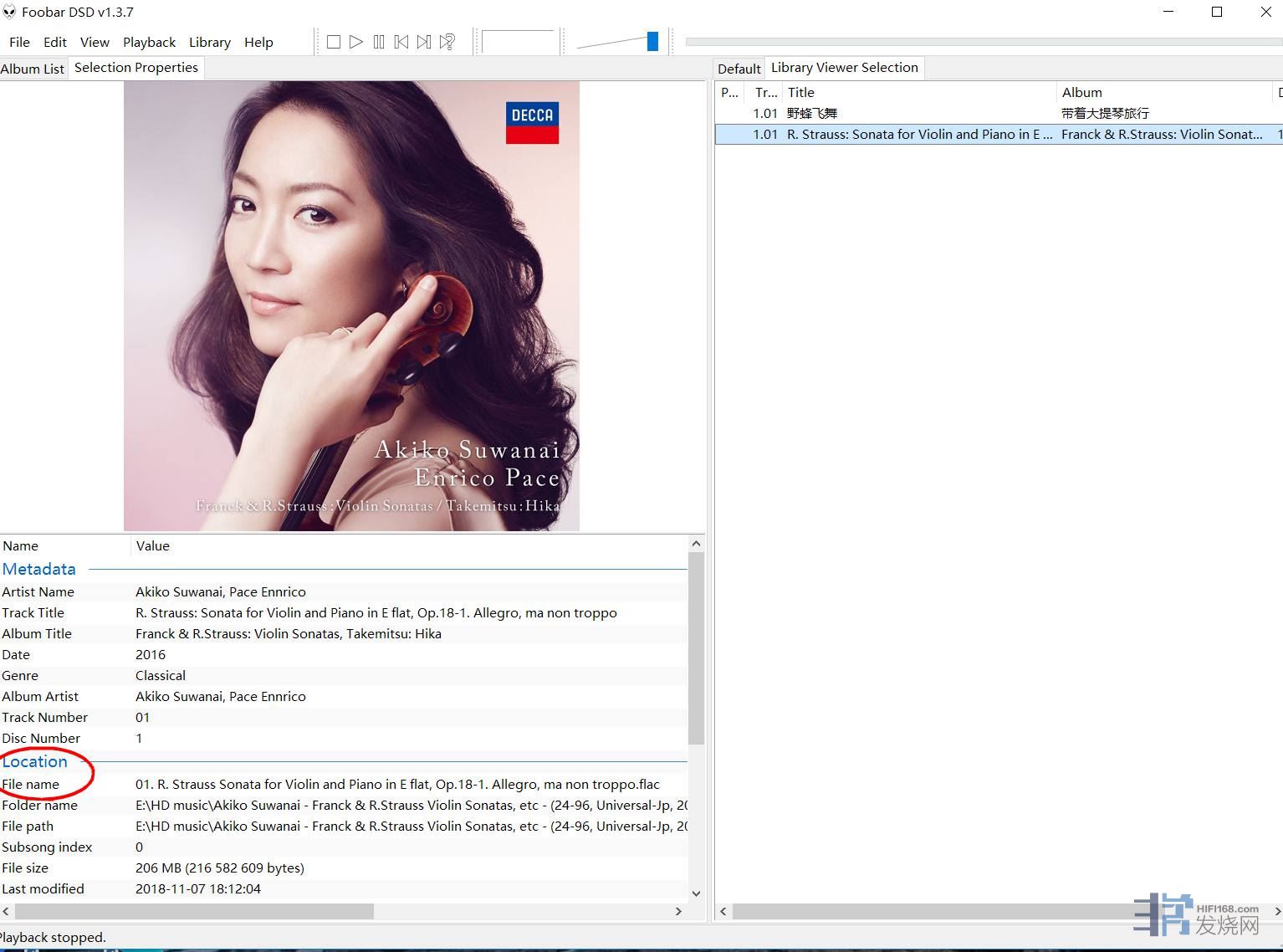Play a random track

[x=447, y=42]
